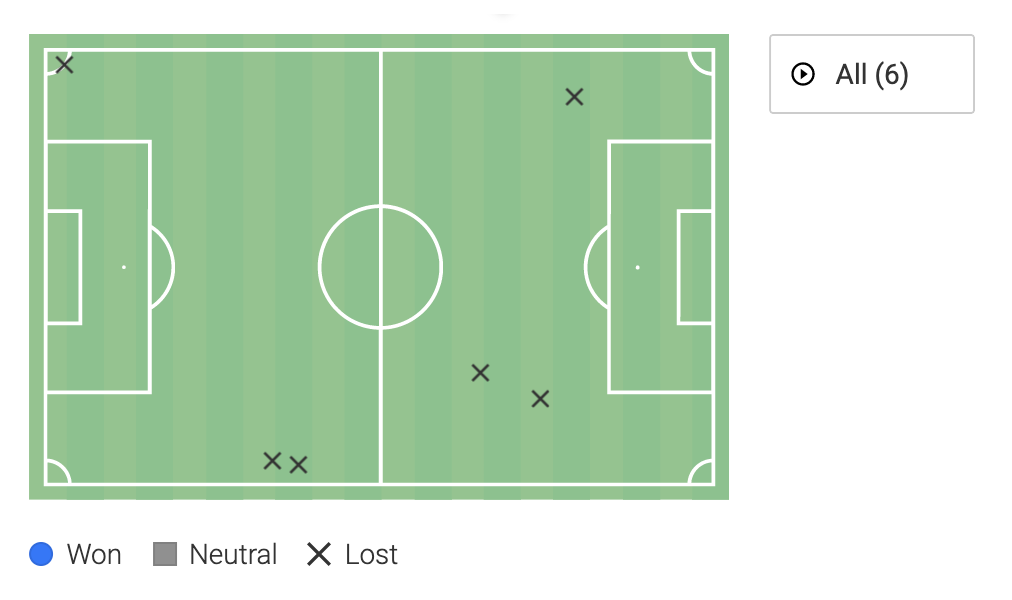Image resolution: width=1012 pixels, height=600 pixels.
Task: Select the Won legend label
Action: tap(94, 554)
